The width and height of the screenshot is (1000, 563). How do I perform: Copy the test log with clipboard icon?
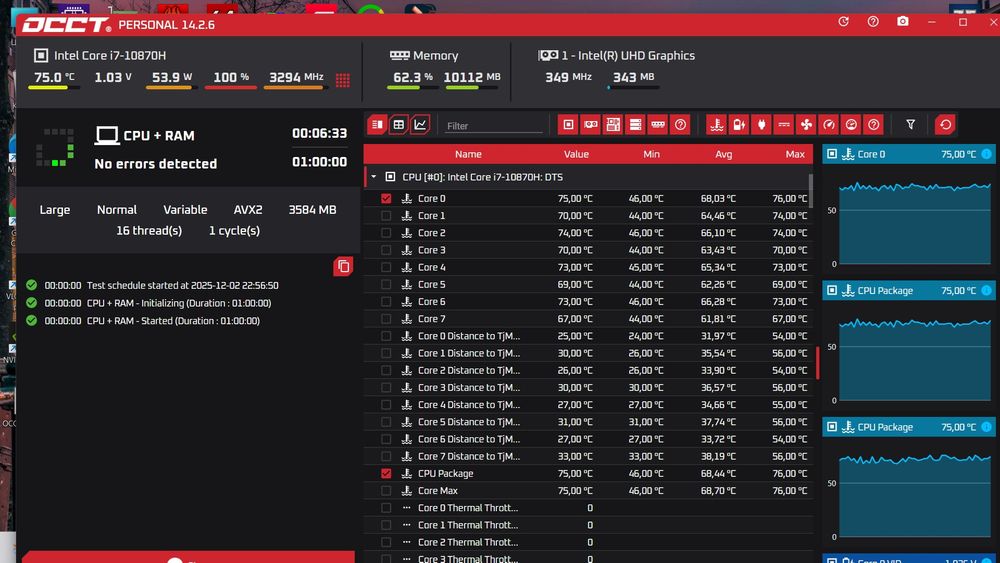[x=343, y=267]
